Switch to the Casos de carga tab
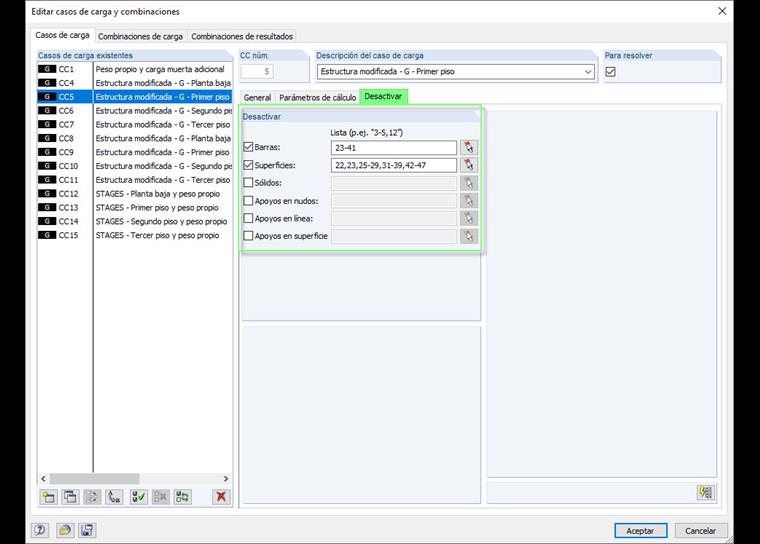The width and height of the screenshot is (760, 544). point(62,35)
